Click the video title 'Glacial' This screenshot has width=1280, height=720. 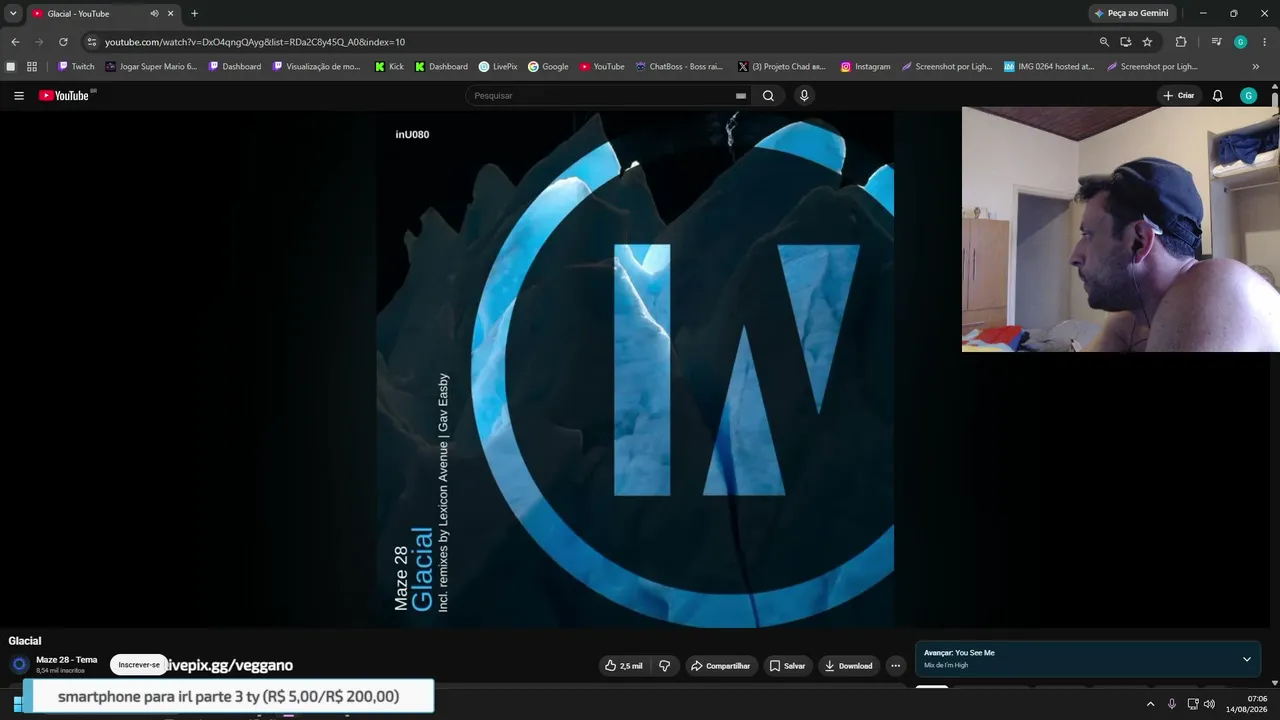click(x=25, y=641)
